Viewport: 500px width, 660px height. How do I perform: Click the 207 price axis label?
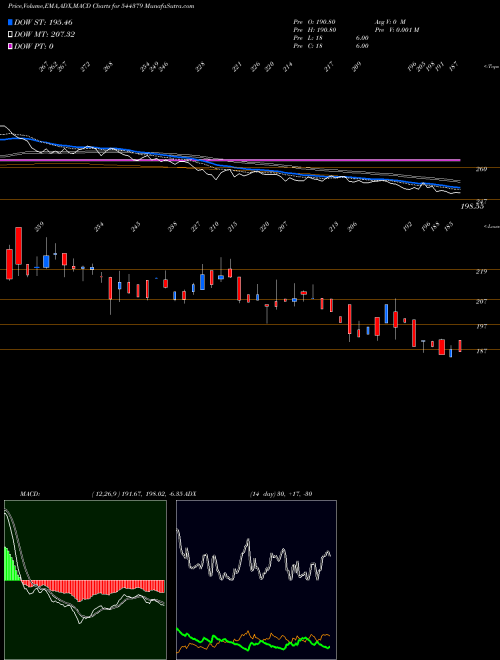tap(481, 301)
